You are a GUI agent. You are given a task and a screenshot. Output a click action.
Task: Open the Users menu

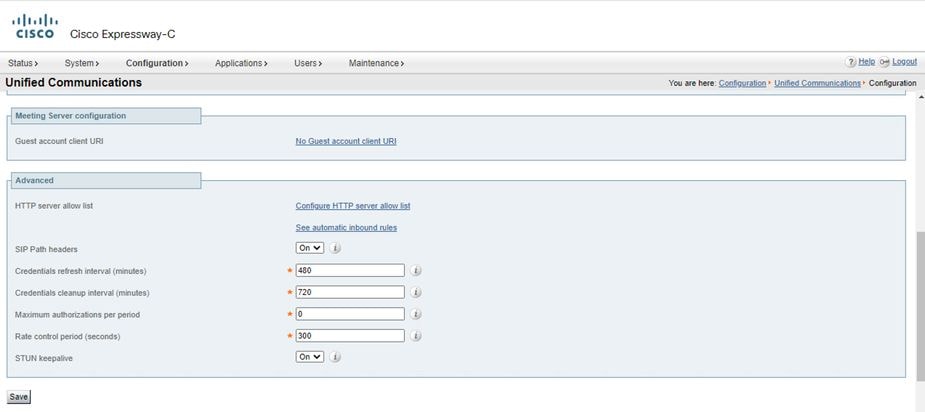tap(308, 63)
